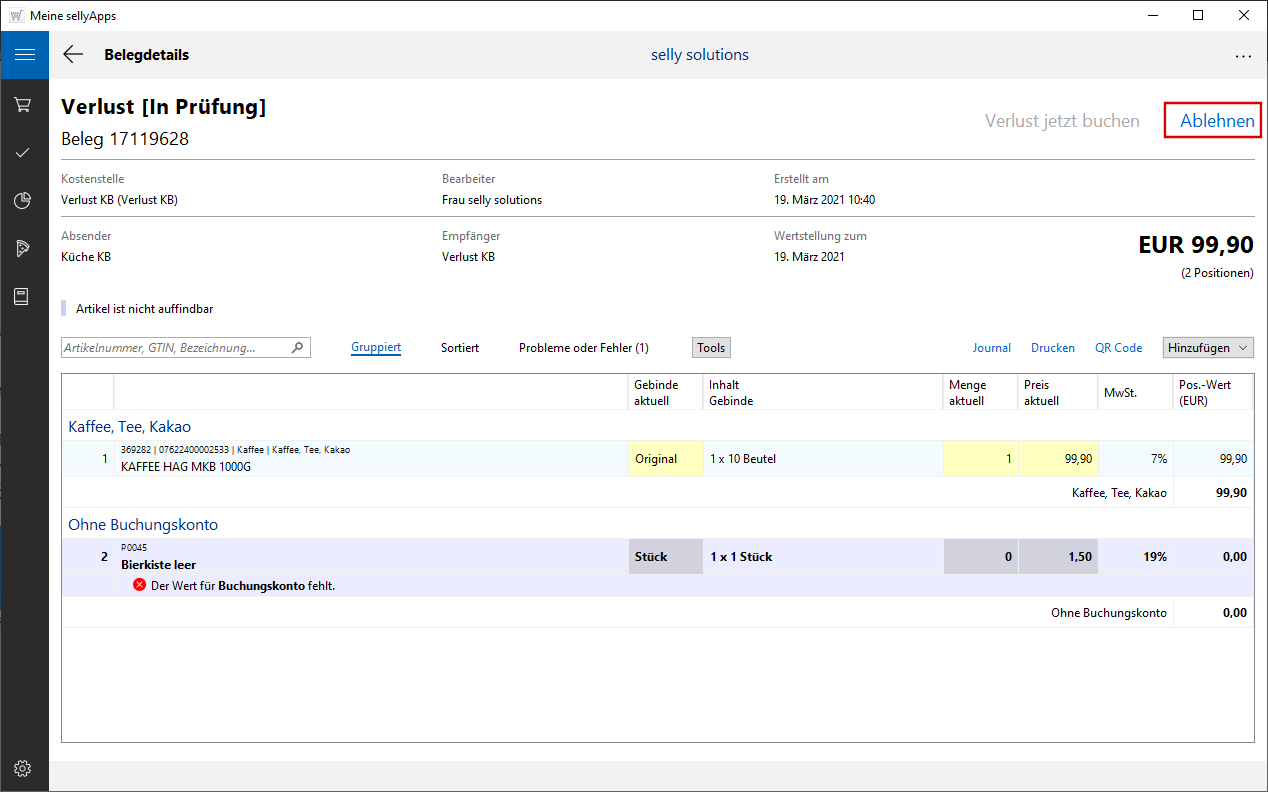The image size is (1268, 792).
Task: Expand the Hinzufügen dropdown
Action: pyautogui.click(x=1208, y=347)
